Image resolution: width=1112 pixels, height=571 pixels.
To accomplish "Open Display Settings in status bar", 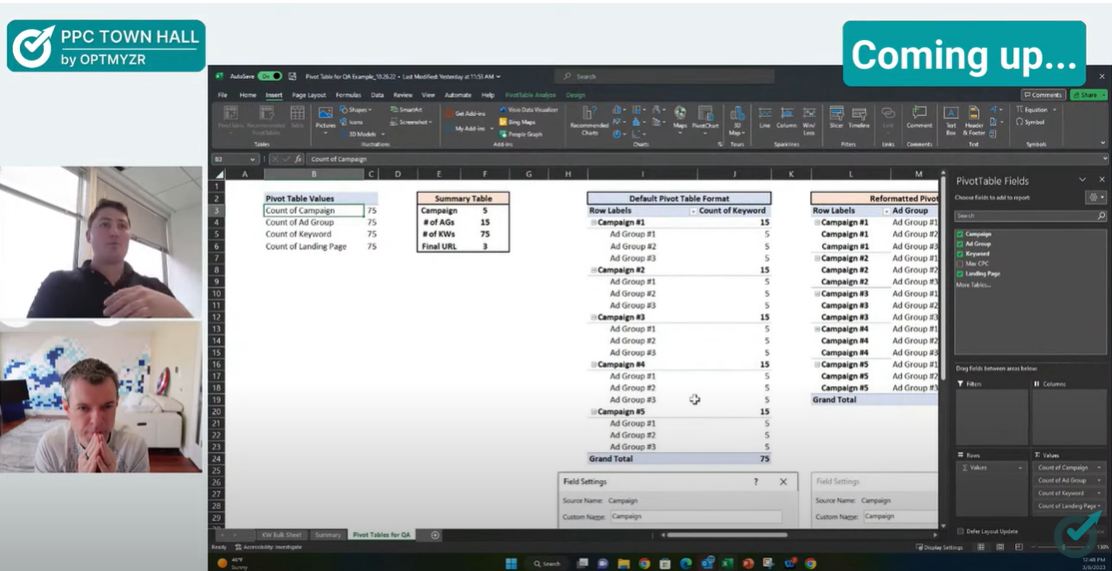I will tap(940, 548).
